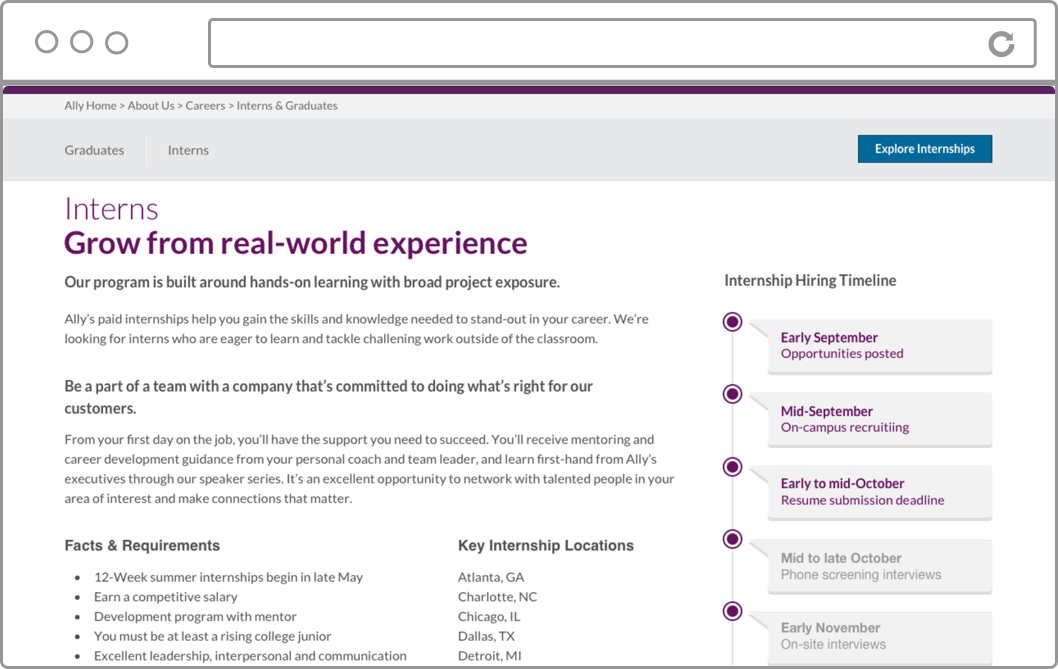Click the Ally Home breadcrumb link
Screen dimensions: 1058x669
[x=90, y=105]
